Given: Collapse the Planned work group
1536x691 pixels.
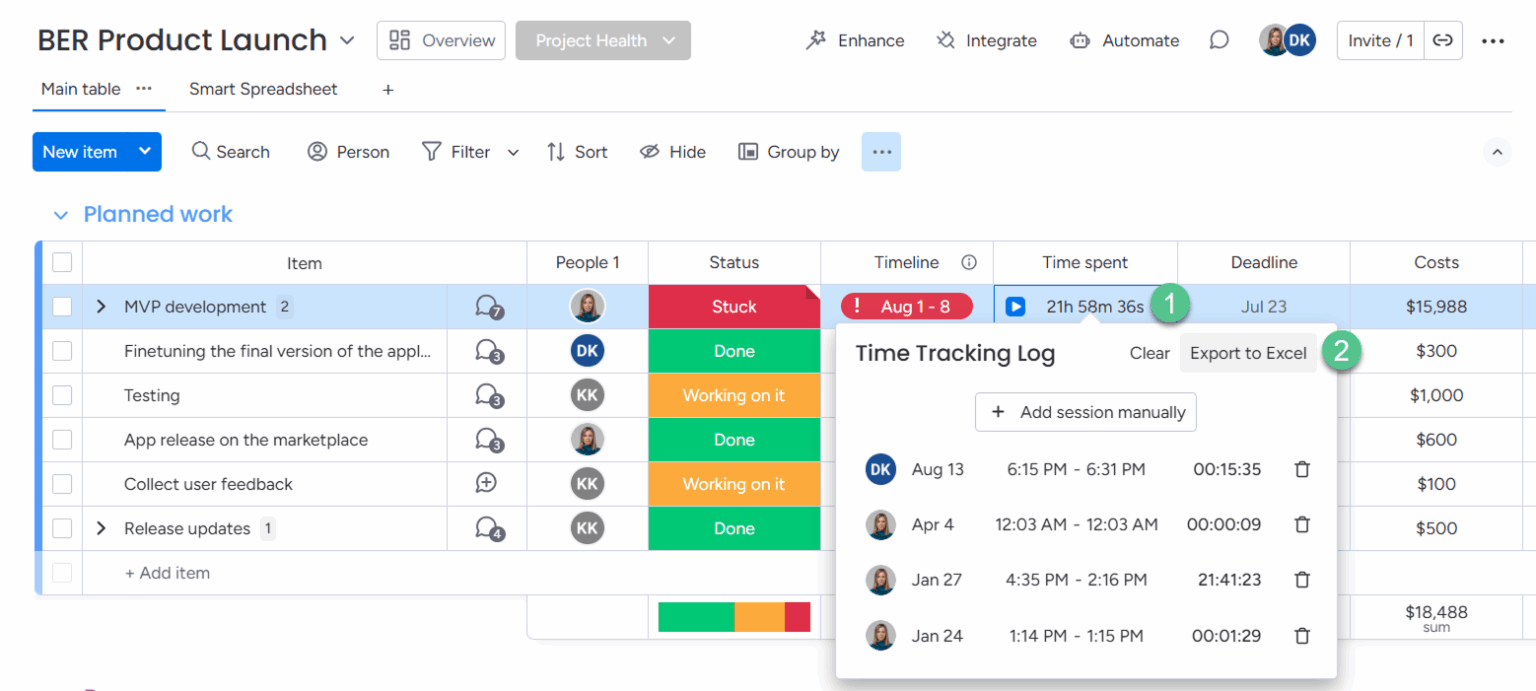Looking at the screenshot, I should click(60, 214).
